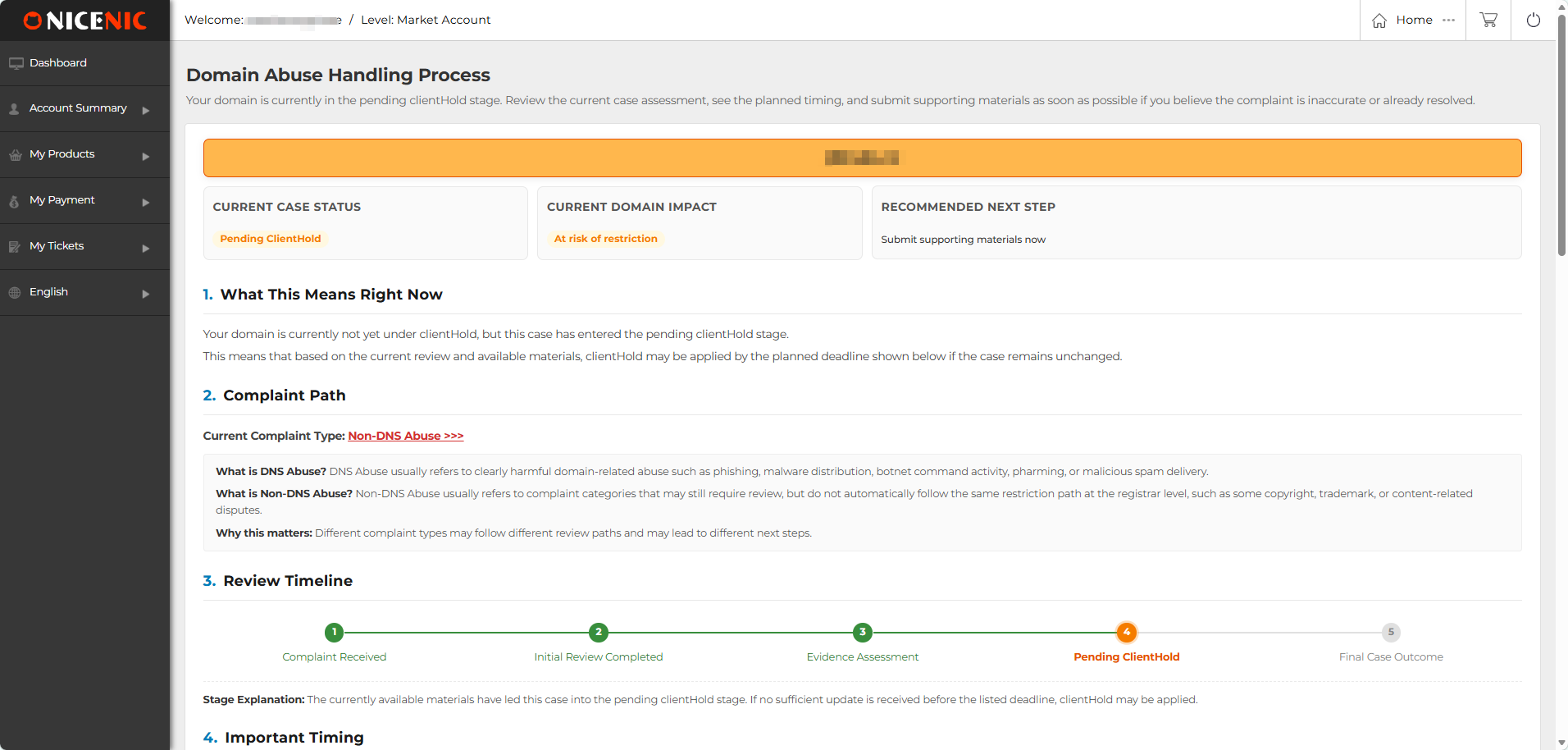Image resolution: width=1568 pixels, height=750 pixels.
Task: Open the Non-DNS Abuse complaint link
Action: [x=405, y=436]
